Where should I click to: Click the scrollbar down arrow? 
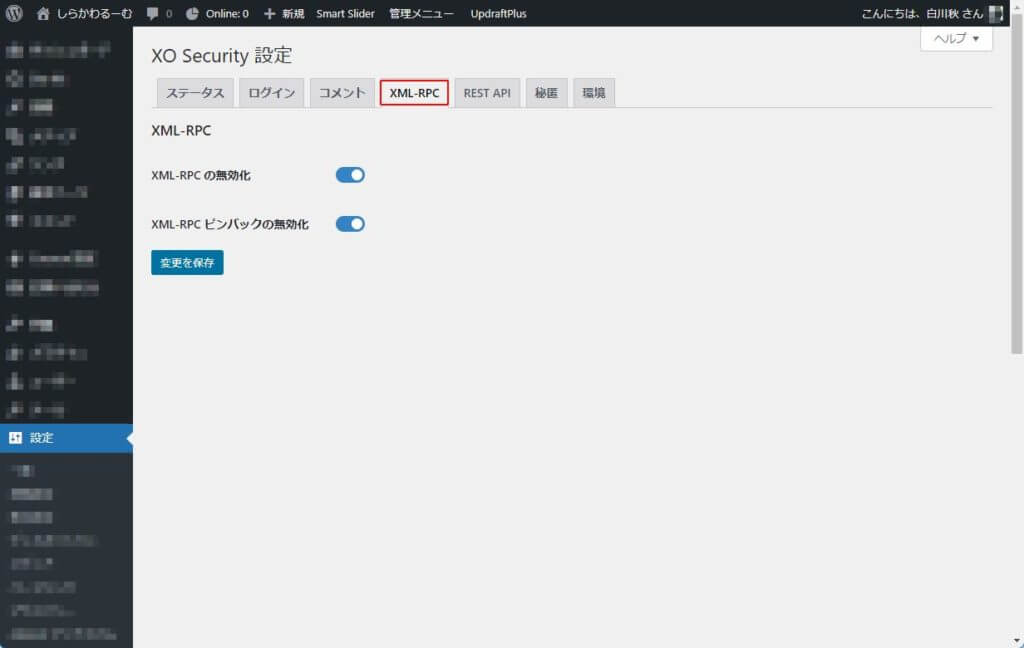coord(1016,640)
